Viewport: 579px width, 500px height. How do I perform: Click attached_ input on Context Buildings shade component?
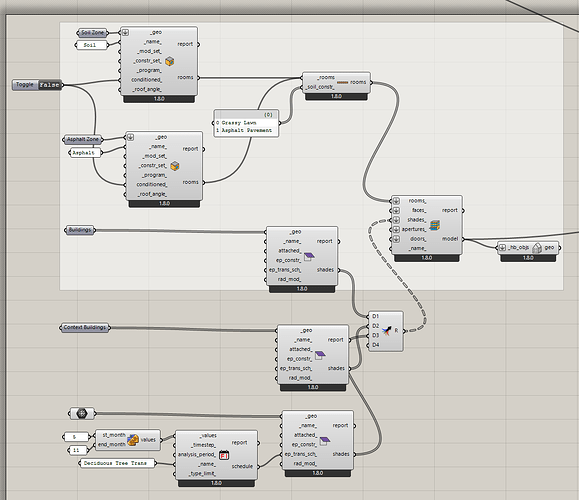(x=301, y=349)
